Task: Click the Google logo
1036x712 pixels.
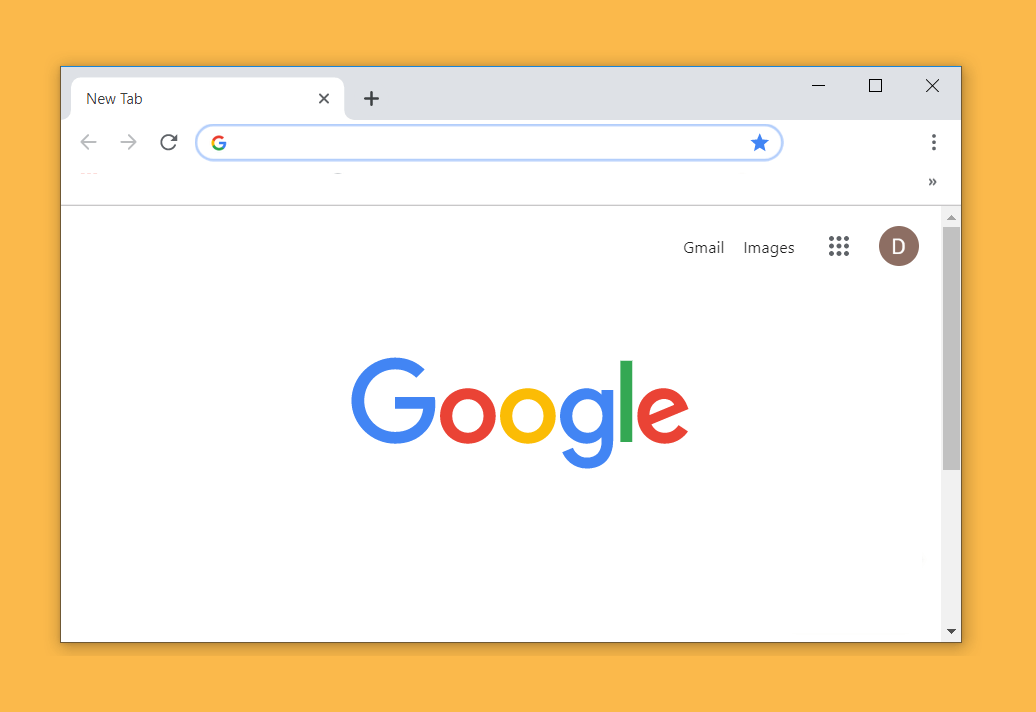Action: (520, 413)
